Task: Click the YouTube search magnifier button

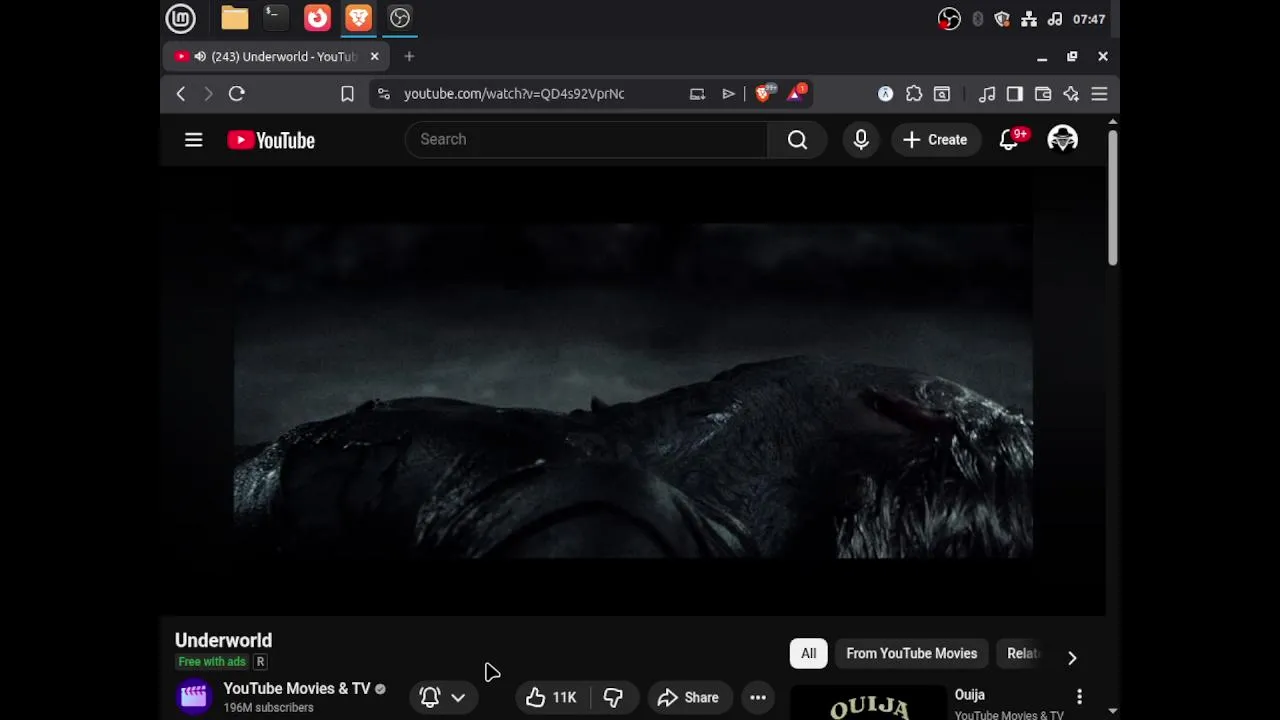Action: coord(797,140)
